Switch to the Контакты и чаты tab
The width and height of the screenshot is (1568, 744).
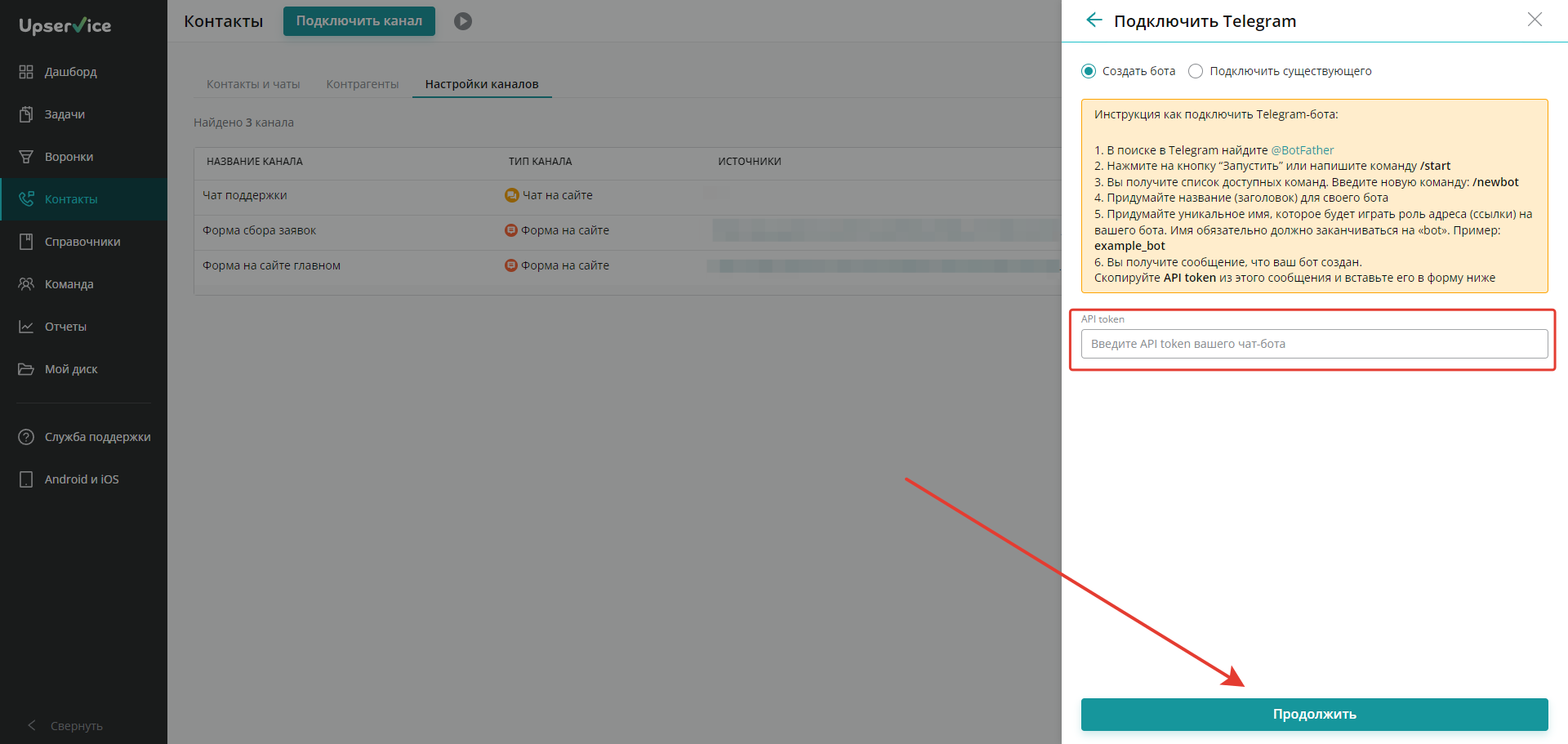coord(253,84)
